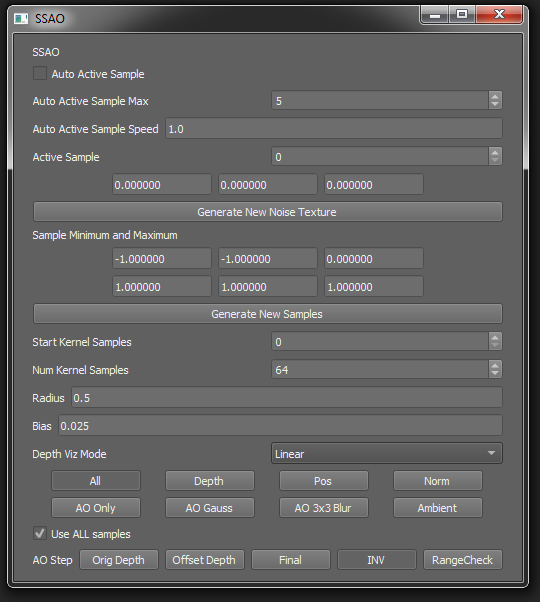
Task: Show the AO Gauss view
Action: pyautogui.click(x=210, y=508)
